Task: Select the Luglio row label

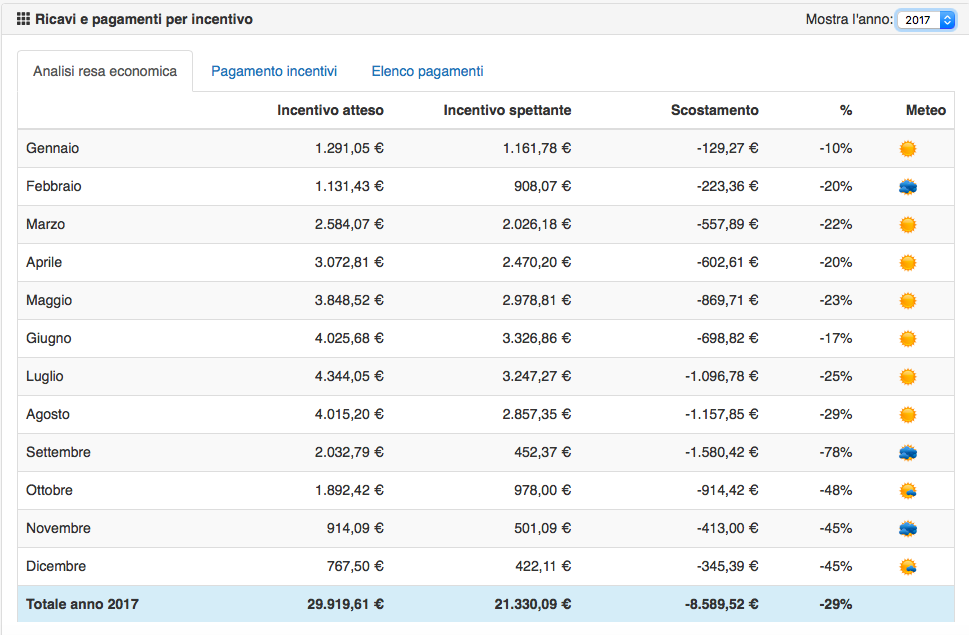Action: [45, 376]
